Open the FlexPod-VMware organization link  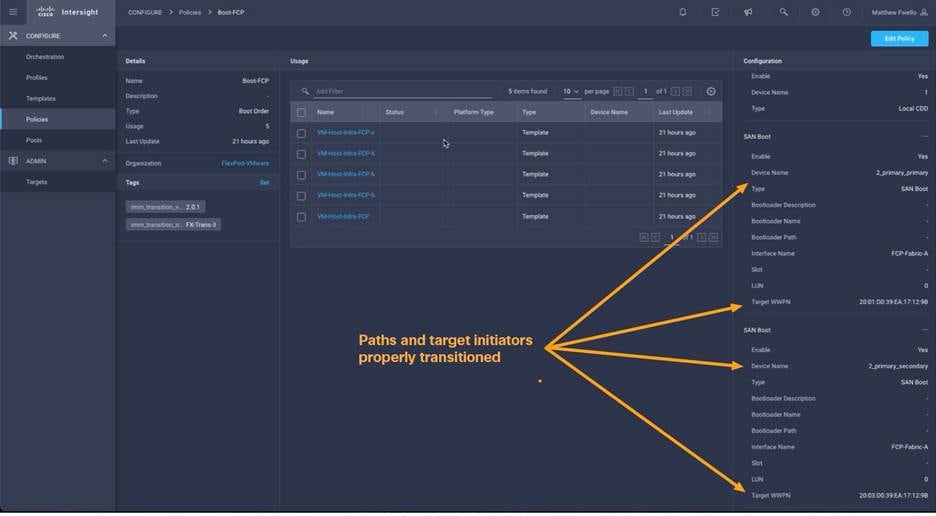pyautogui.click(x=245, y=163)
